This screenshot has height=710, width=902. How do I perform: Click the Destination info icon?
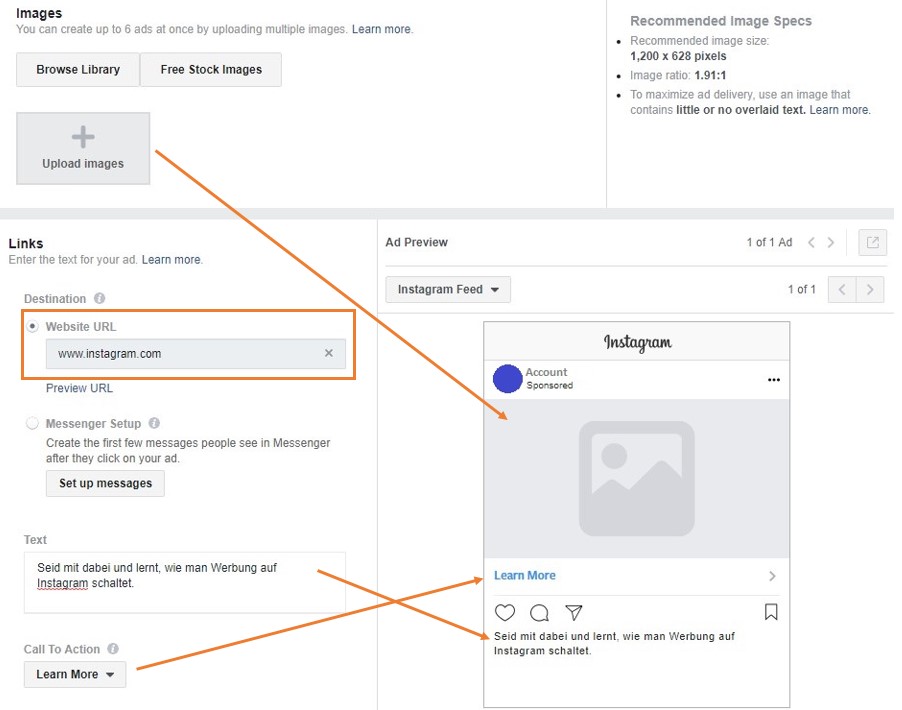(100, 298)
